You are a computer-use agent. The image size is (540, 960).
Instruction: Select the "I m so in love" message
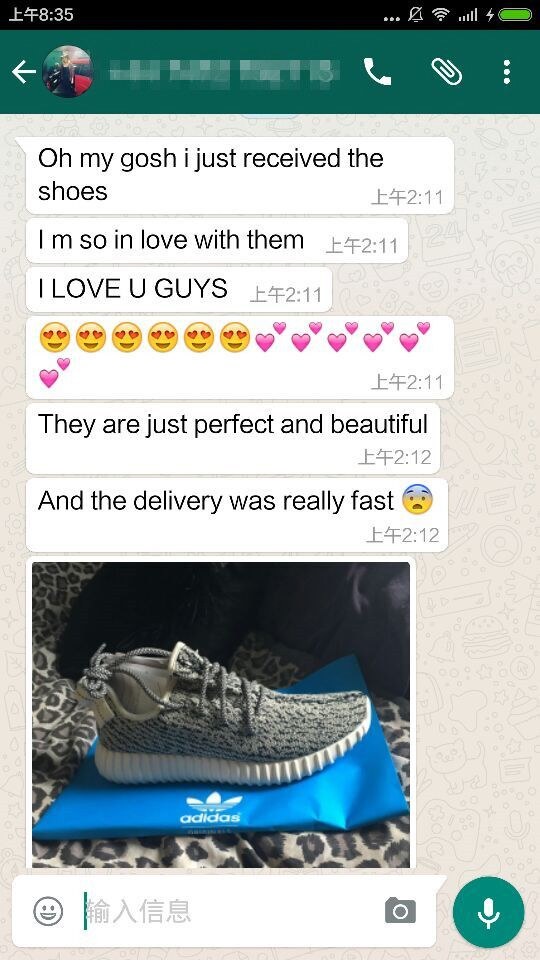click(217, 241)
